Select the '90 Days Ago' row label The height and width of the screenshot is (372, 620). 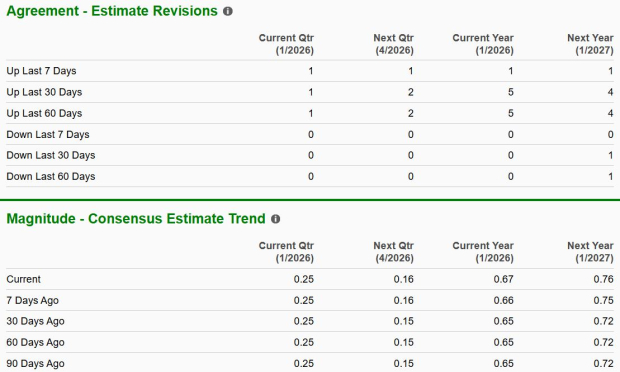[35, 364]
